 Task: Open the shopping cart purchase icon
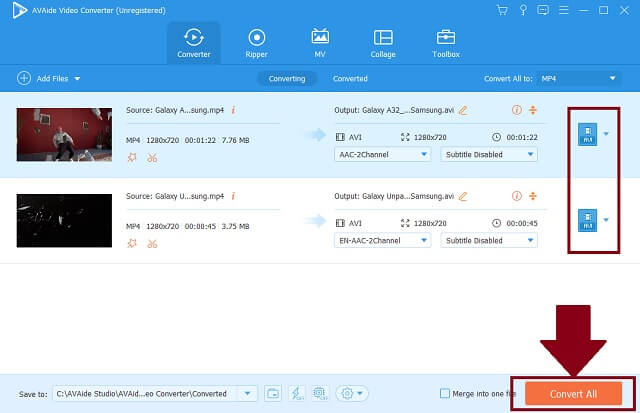pyautogui.click(x=502, y=10)
